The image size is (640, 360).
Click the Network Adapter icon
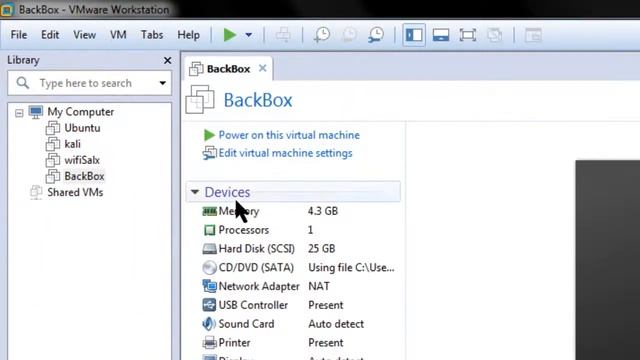(x=209, y=286)
